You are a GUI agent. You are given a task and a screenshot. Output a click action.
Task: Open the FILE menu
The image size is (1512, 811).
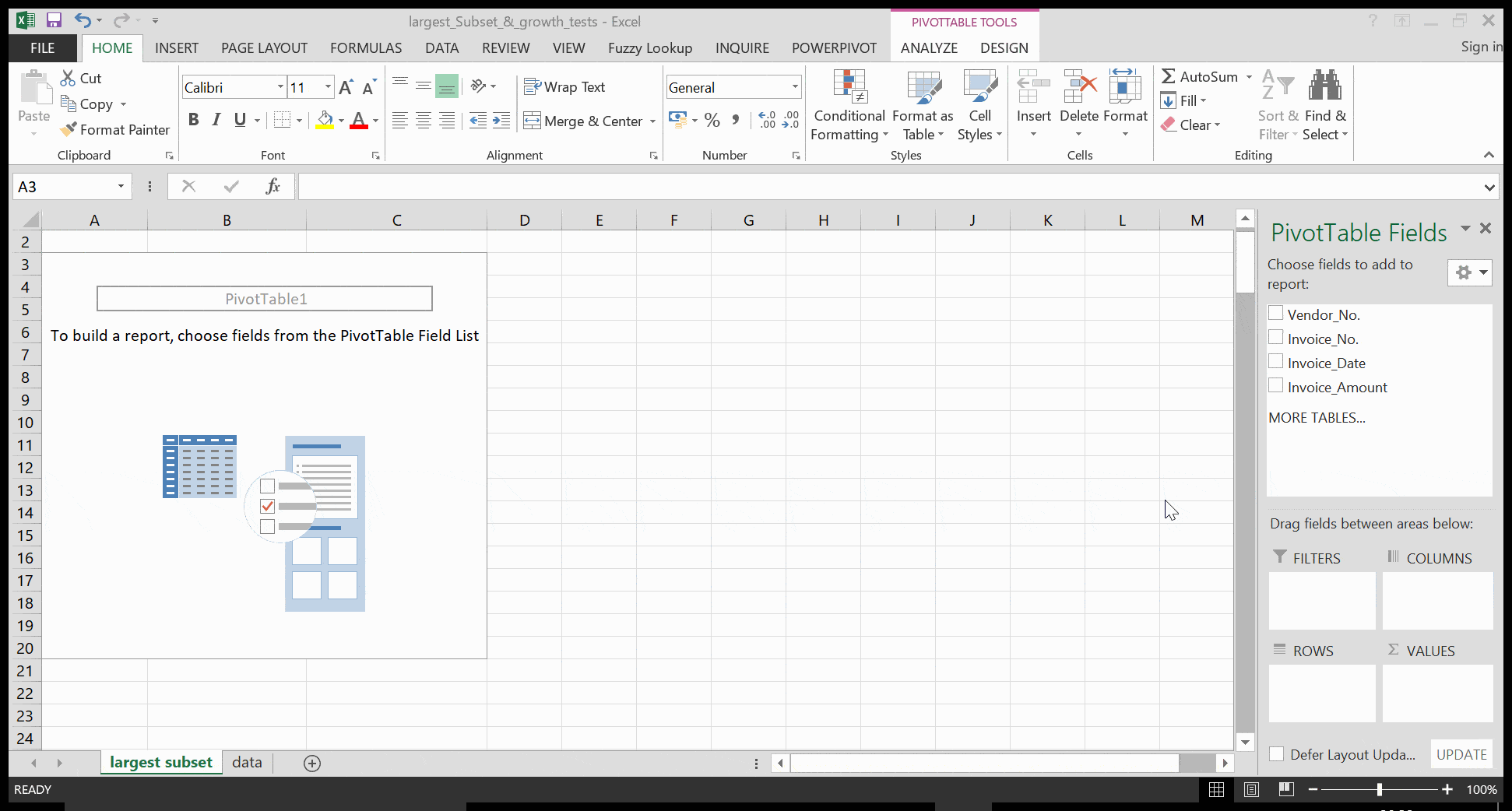43,47
